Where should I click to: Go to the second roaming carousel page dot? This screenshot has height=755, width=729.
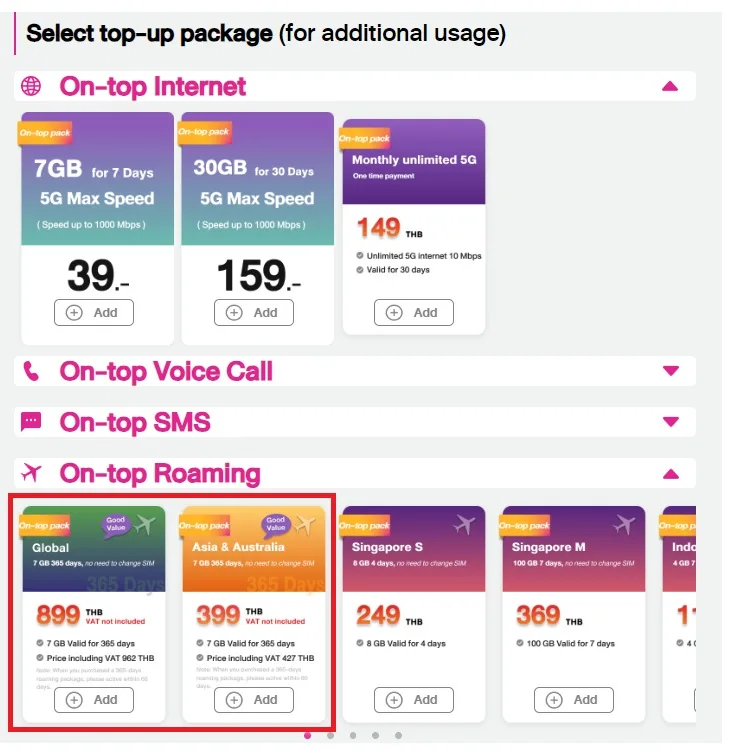tap(330, 735)
